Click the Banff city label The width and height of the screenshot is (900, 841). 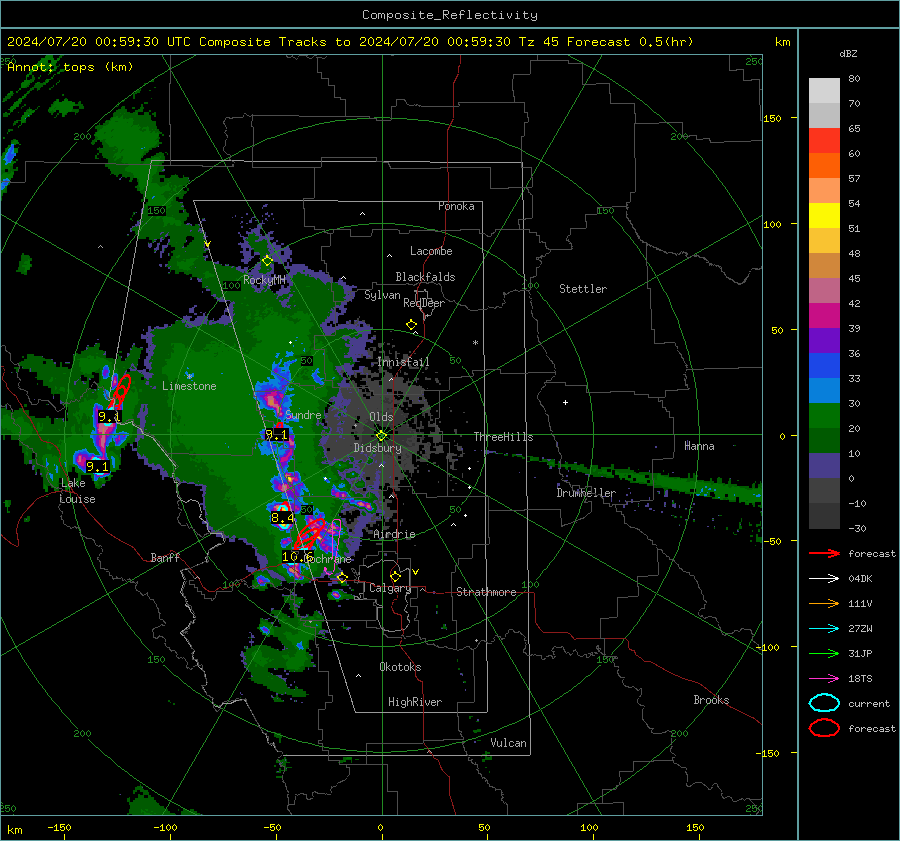coord(165,557)
